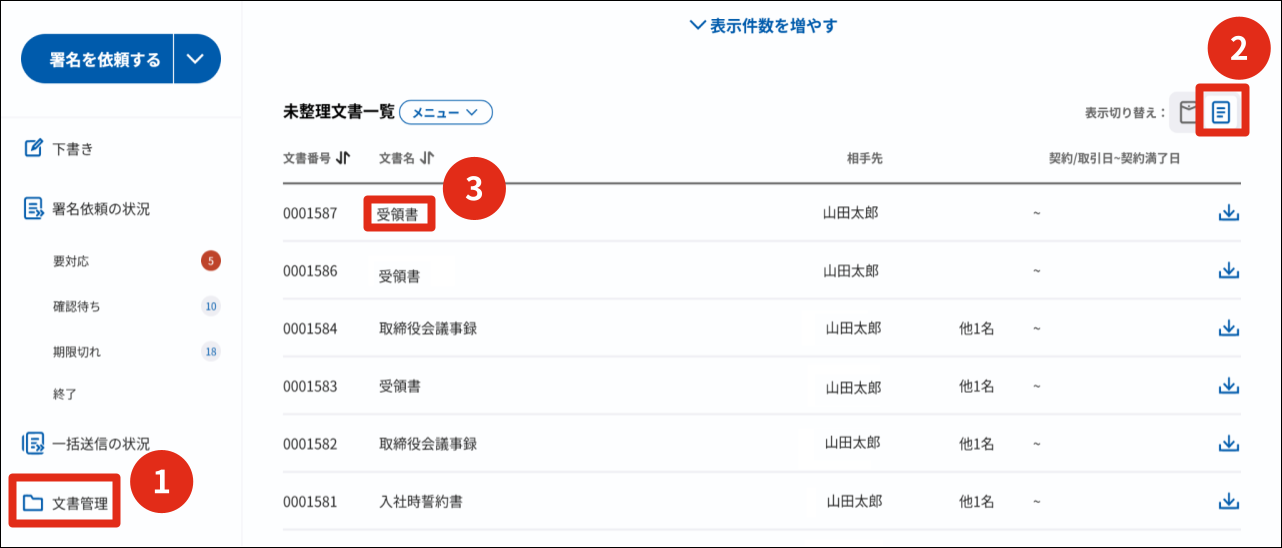The width and height of the screenshot is (1282, 548).
Task: Switch to envelope view icon
Action: point(1188,111)
